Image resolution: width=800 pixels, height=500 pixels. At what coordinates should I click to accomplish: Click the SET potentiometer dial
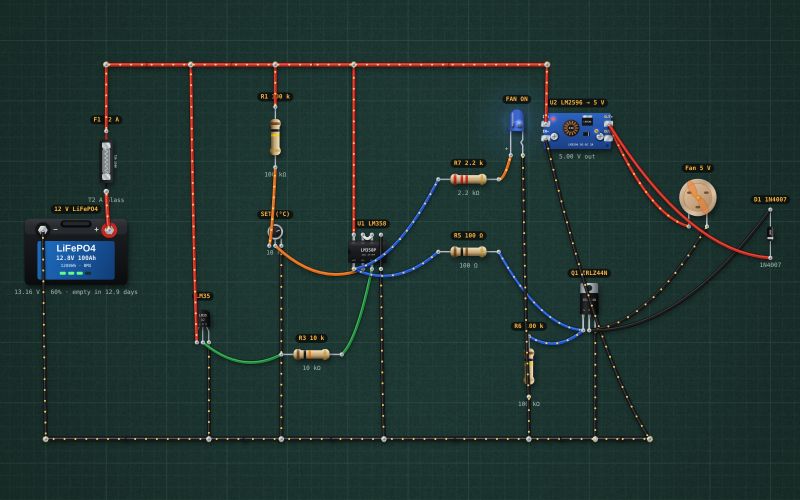275,232
